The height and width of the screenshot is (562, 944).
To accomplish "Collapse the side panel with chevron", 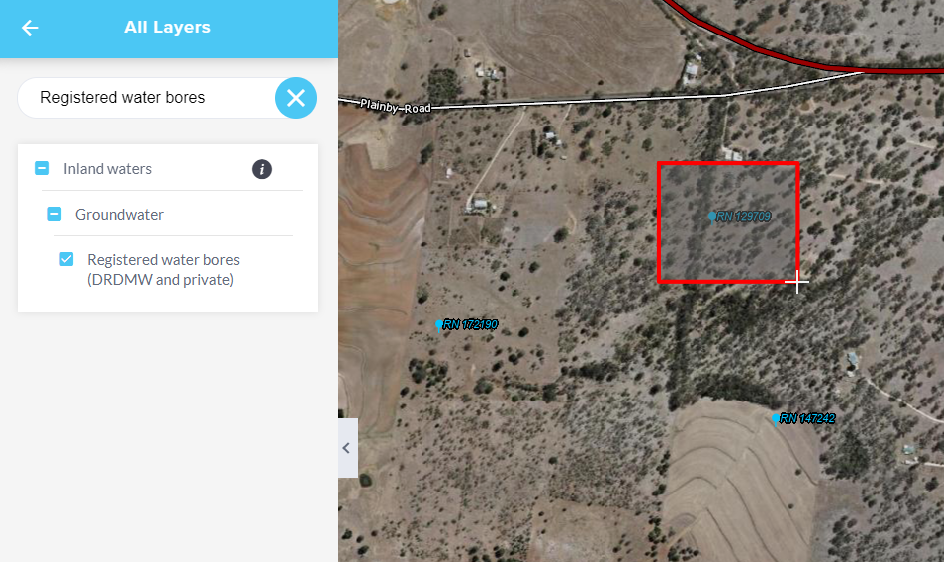I will coord(347,448).
